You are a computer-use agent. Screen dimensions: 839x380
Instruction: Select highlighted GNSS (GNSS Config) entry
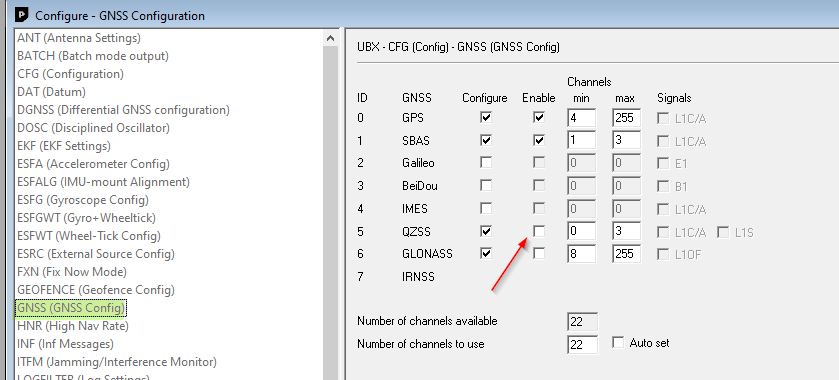click(x=71, y=308)
